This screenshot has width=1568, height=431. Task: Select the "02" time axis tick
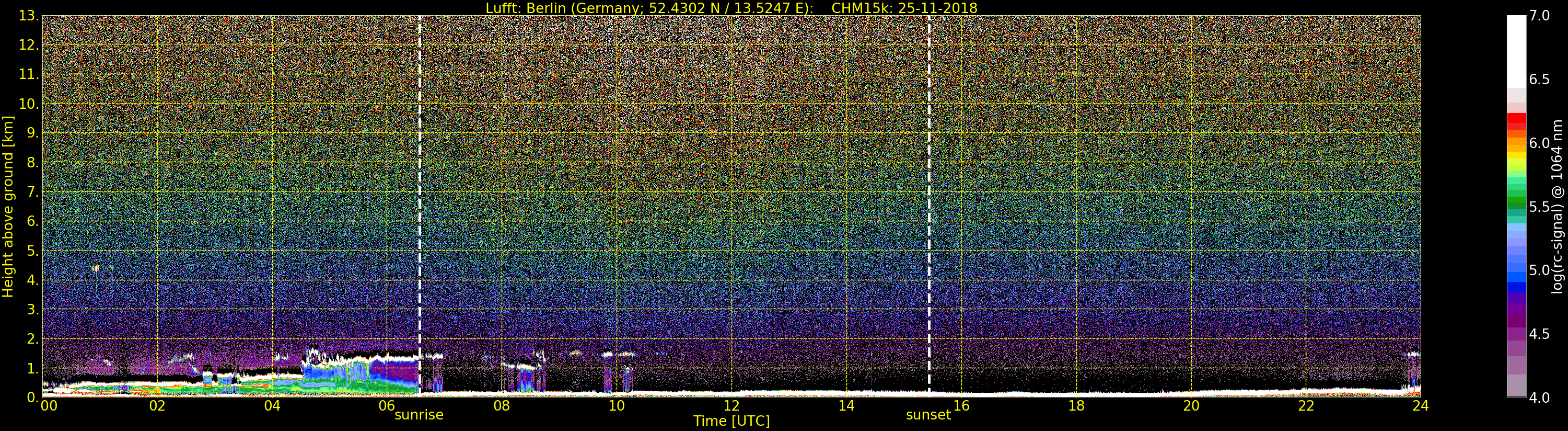pos(157,405)
